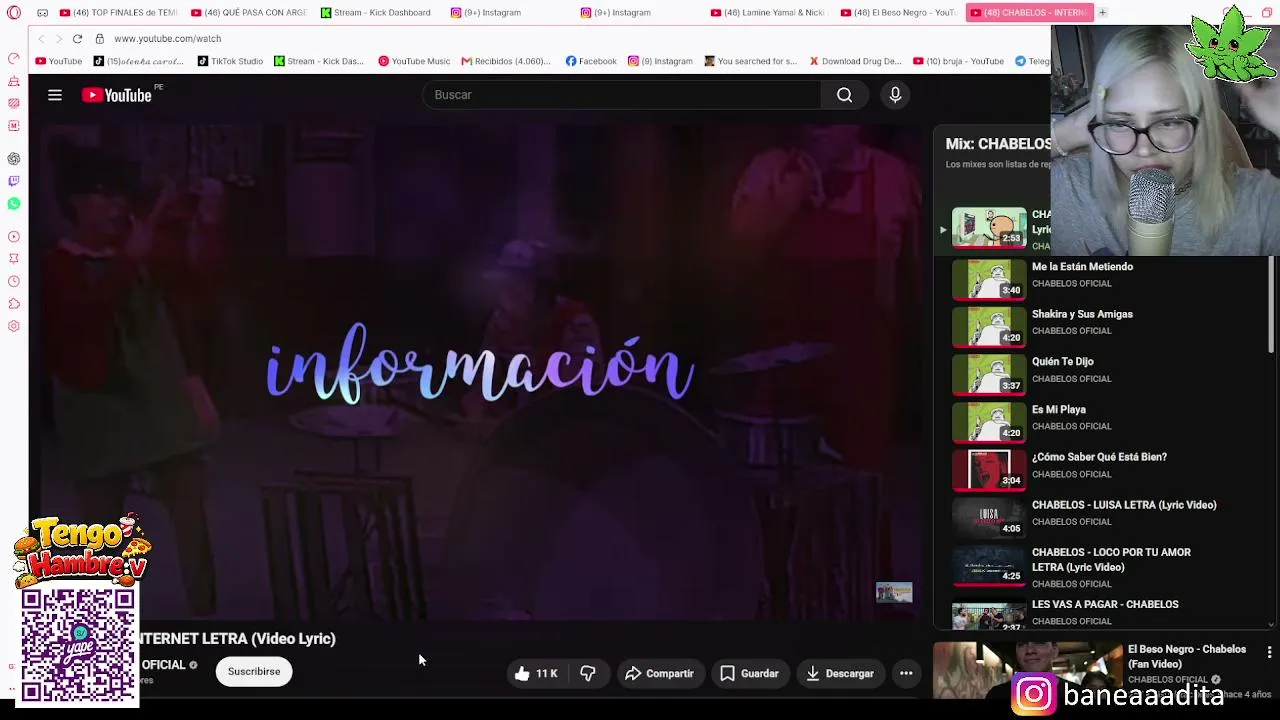Open the bruja - YouTube bookmark

958,61
